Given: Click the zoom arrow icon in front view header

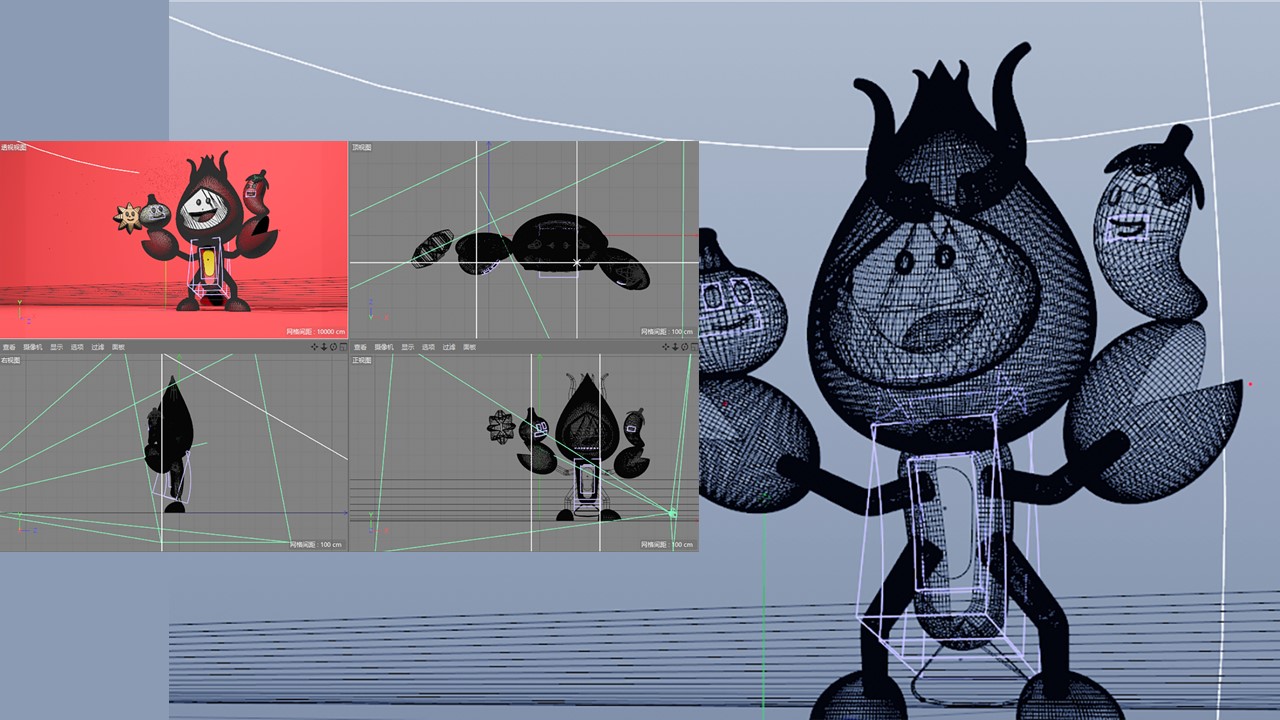Looking at the screenshot, I should point(675,347).
